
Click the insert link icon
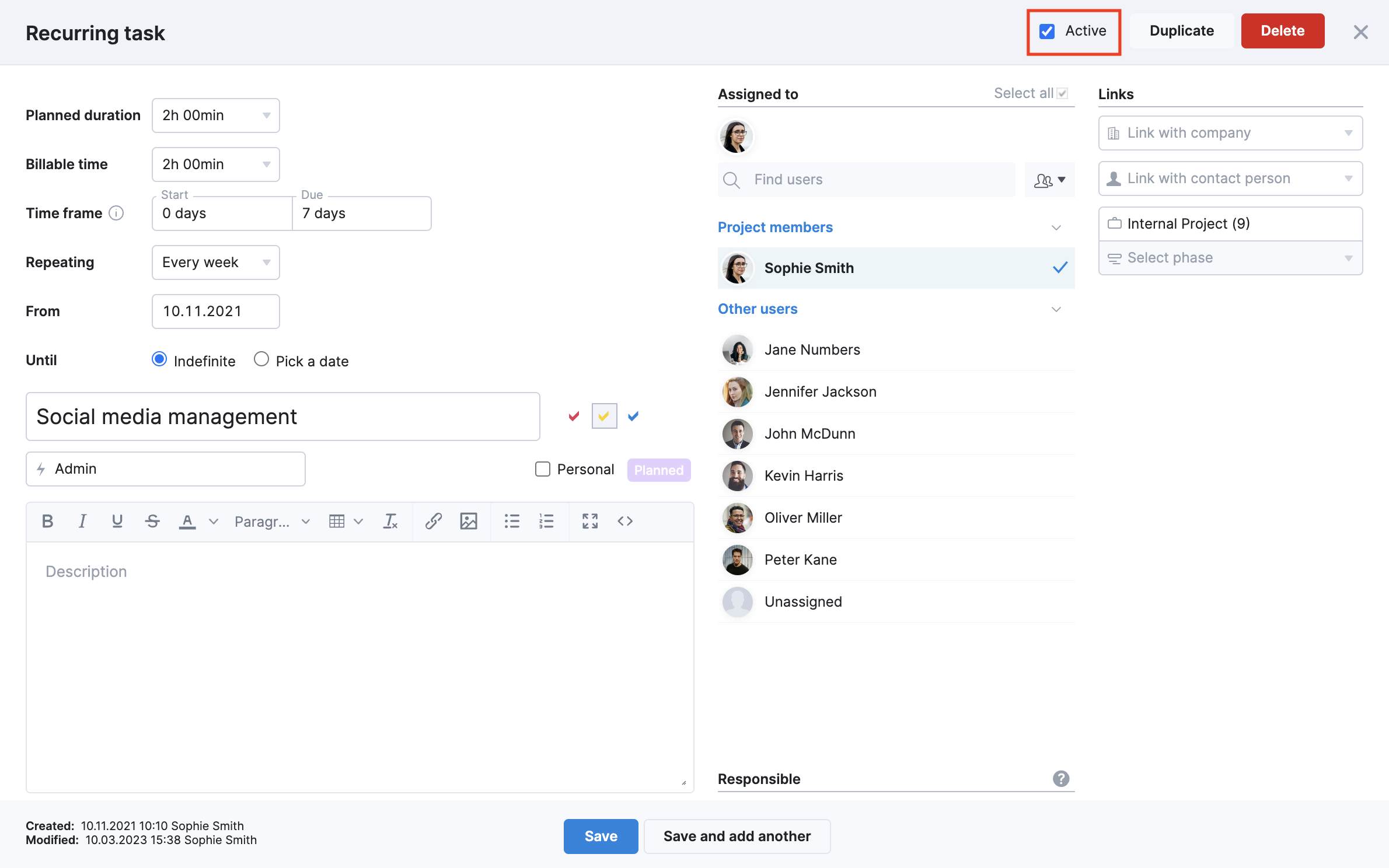point(433,521)
